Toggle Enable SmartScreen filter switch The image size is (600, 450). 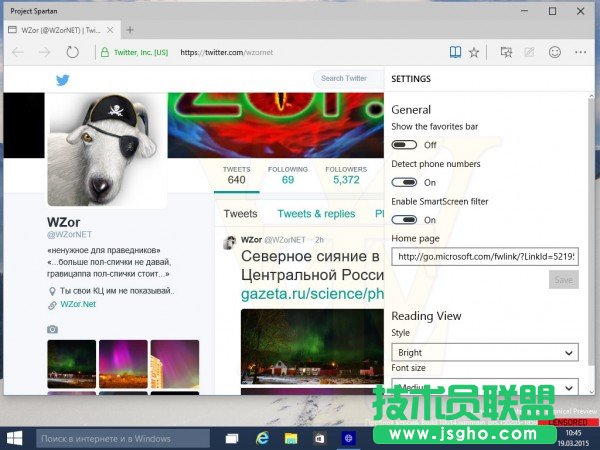pos(404,220)
